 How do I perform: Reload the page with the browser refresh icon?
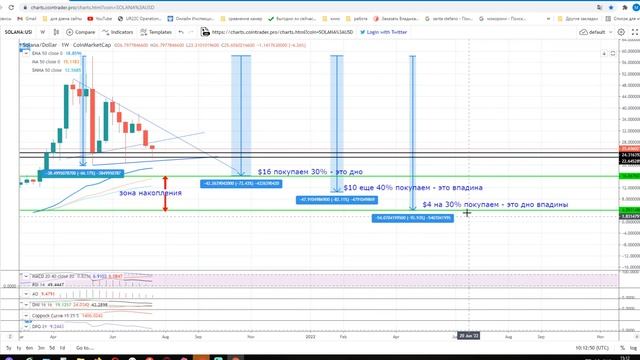pos(11,7)
